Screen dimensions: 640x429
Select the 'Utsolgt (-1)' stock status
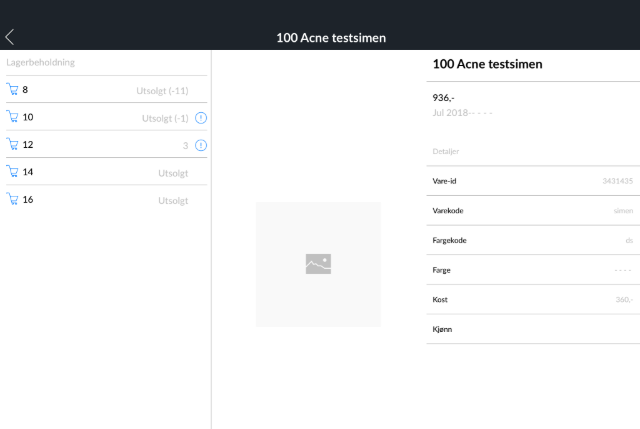pos(165,118)
